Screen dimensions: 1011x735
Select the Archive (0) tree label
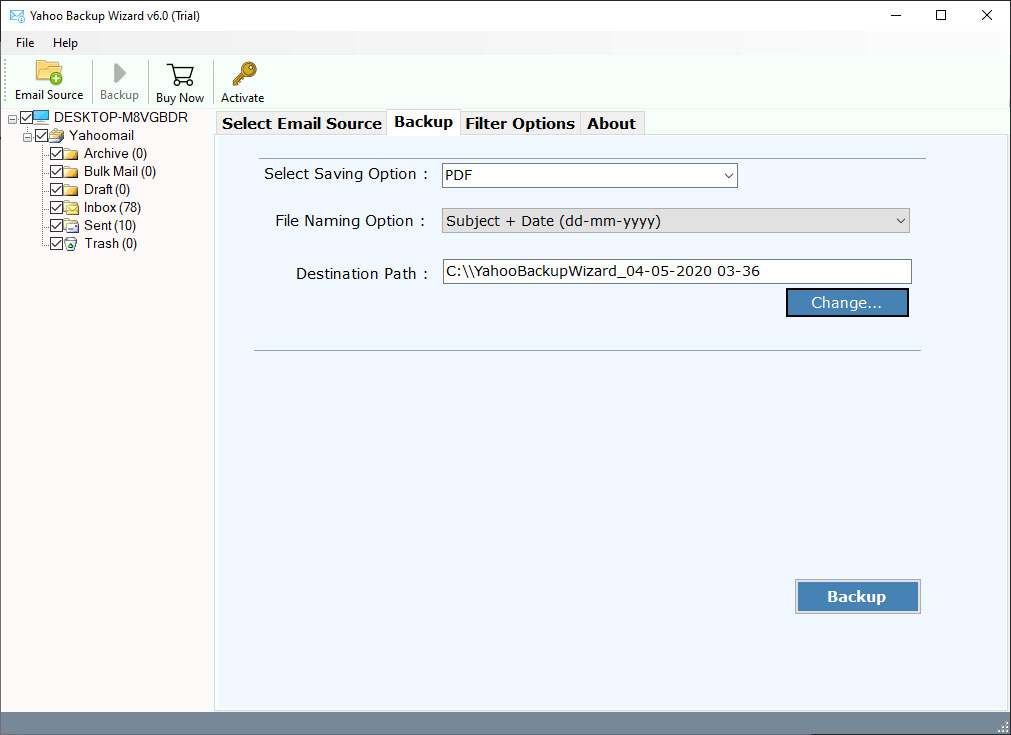pyautogui.click(x=115, y=153)
